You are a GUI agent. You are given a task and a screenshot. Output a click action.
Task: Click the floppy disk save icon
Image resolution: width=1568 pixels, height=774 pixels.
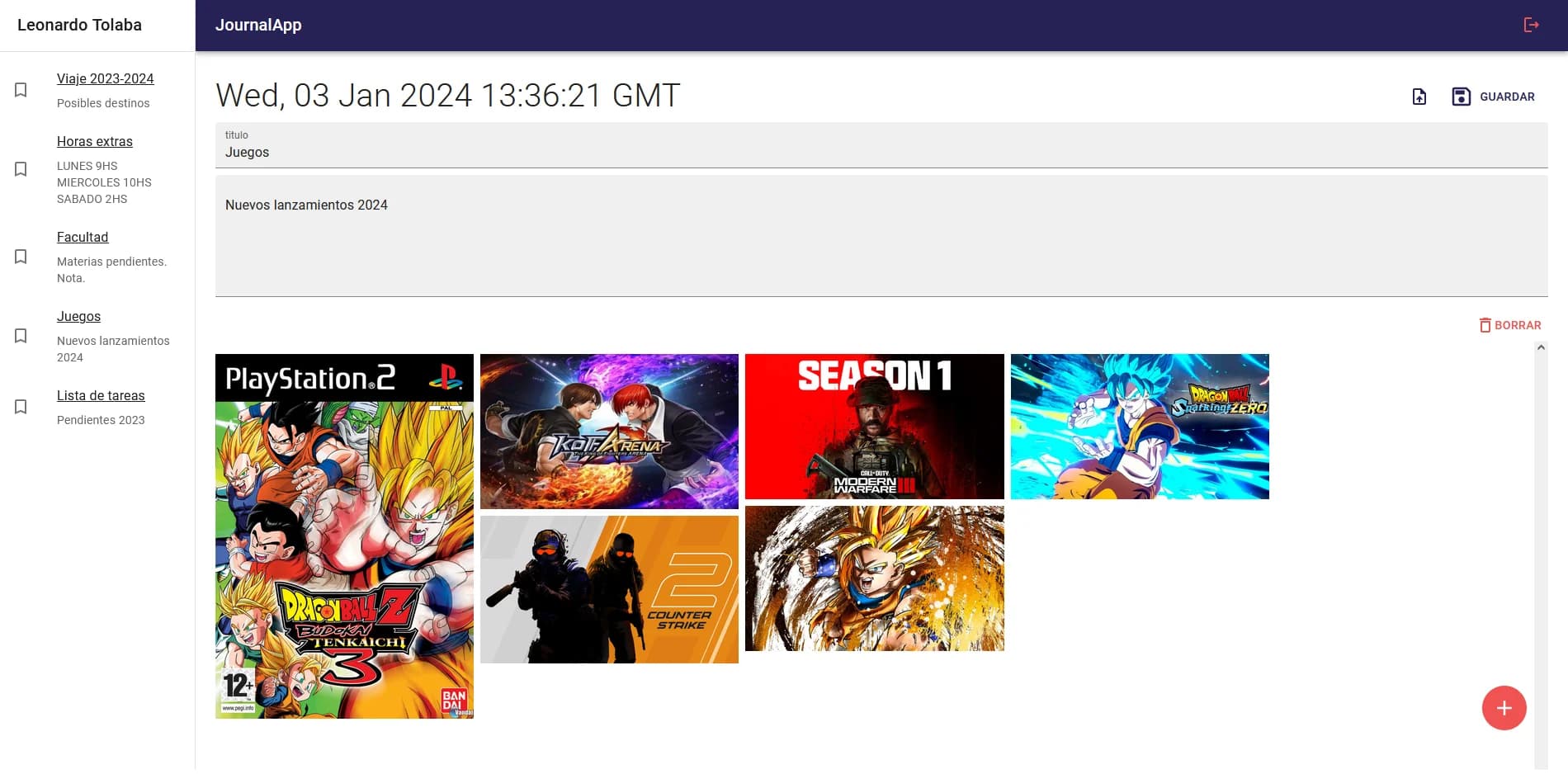coord(1461,97)
